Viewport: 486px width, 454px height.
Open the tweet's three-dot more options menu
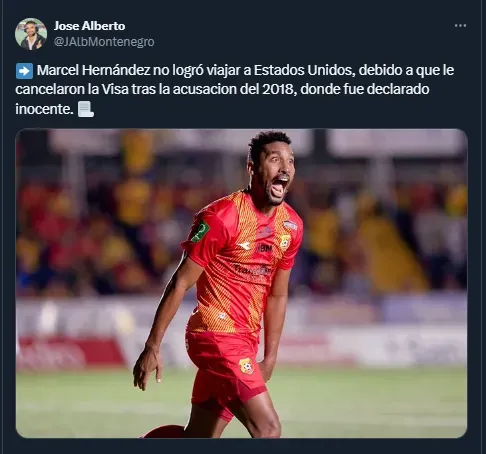pyautogui.click(x=460, y=26)
